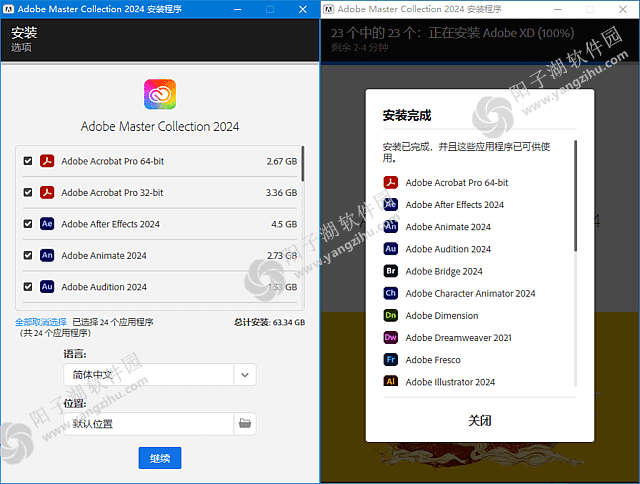Click the completed apps list scrollbar
The height and width of the screenshot is (484, 640).
[576, 196]
